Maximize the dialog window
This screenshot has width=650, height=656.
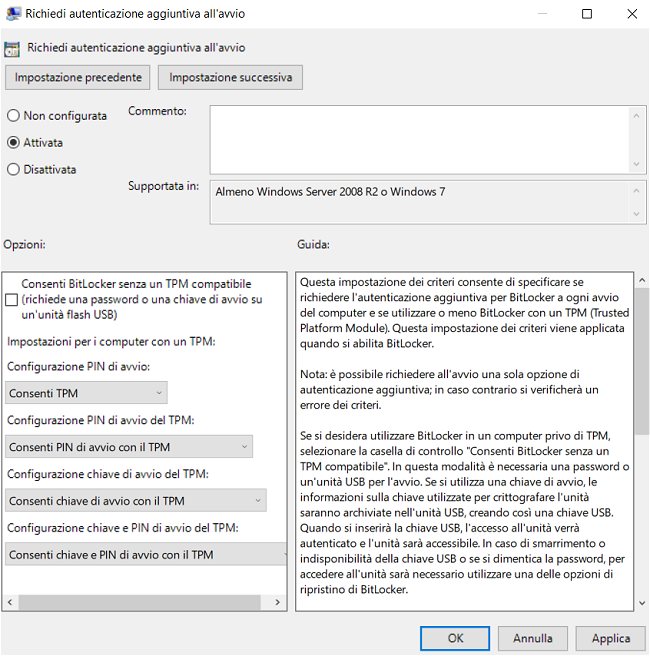click(586, 14)
